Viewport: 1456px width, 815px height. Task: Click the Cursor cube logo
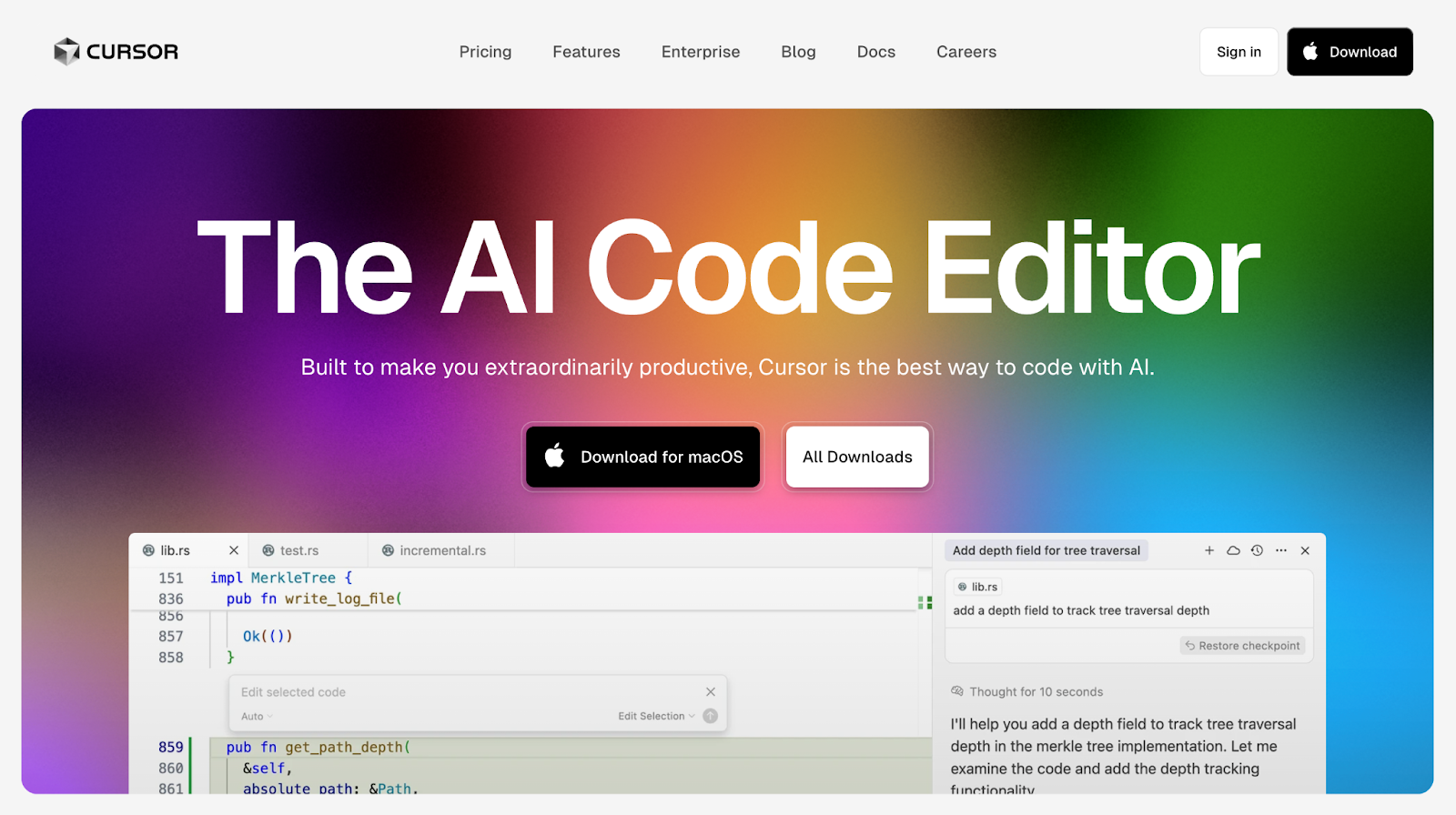click(66, 52)
